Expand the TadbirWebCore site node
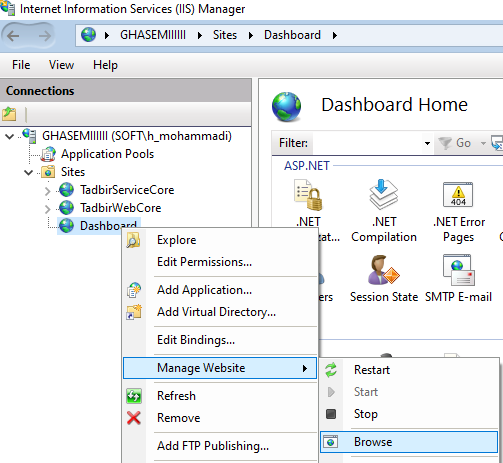 click(x=48, y=209)
